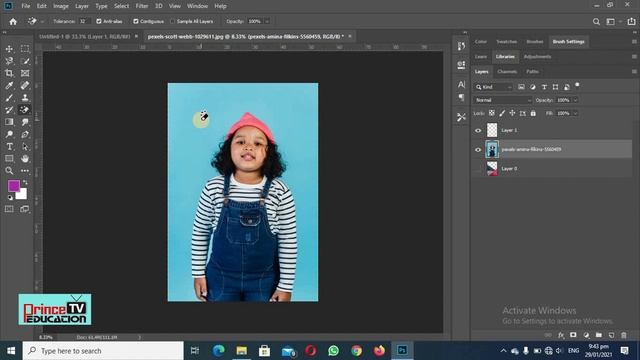Swap foreground and background colors arrow
Image resolution: width=640 pixels, height=360 pixels.
pyautogui.click(x=25, y=182)
